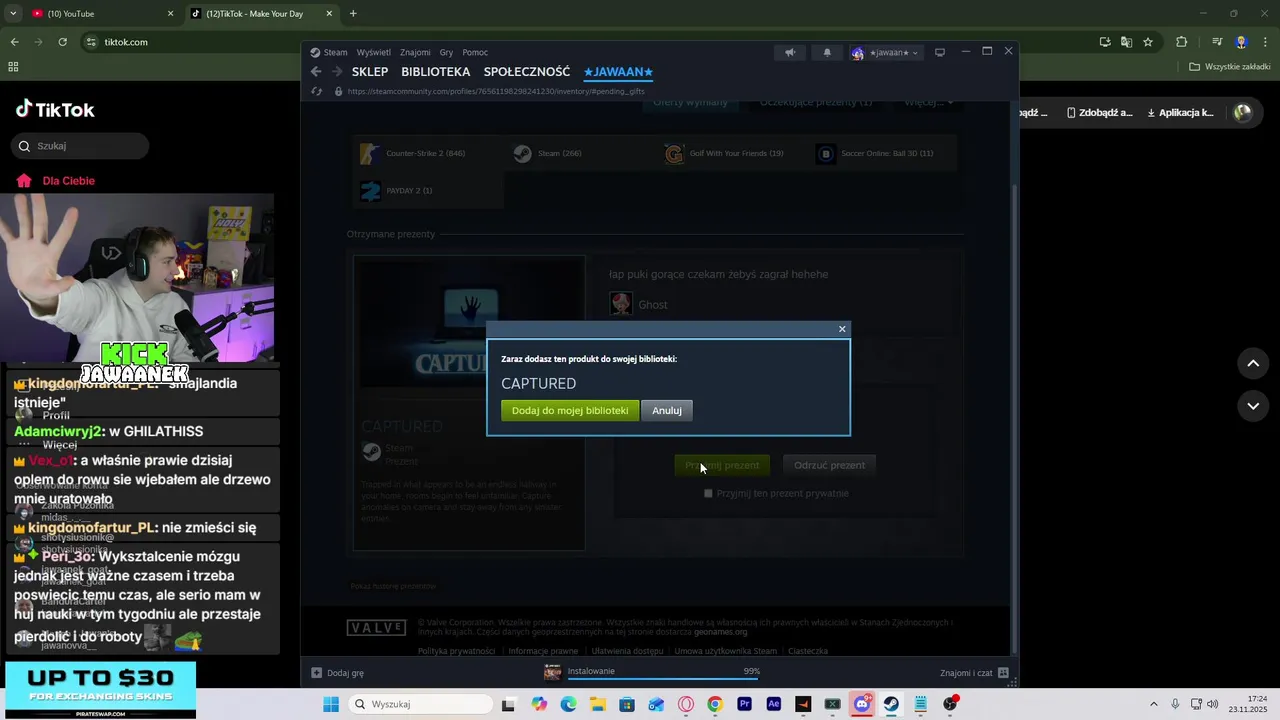Open the Steam menu in Steam menu bar
This screenshot has width=1280, height=720.
[329, 52]
